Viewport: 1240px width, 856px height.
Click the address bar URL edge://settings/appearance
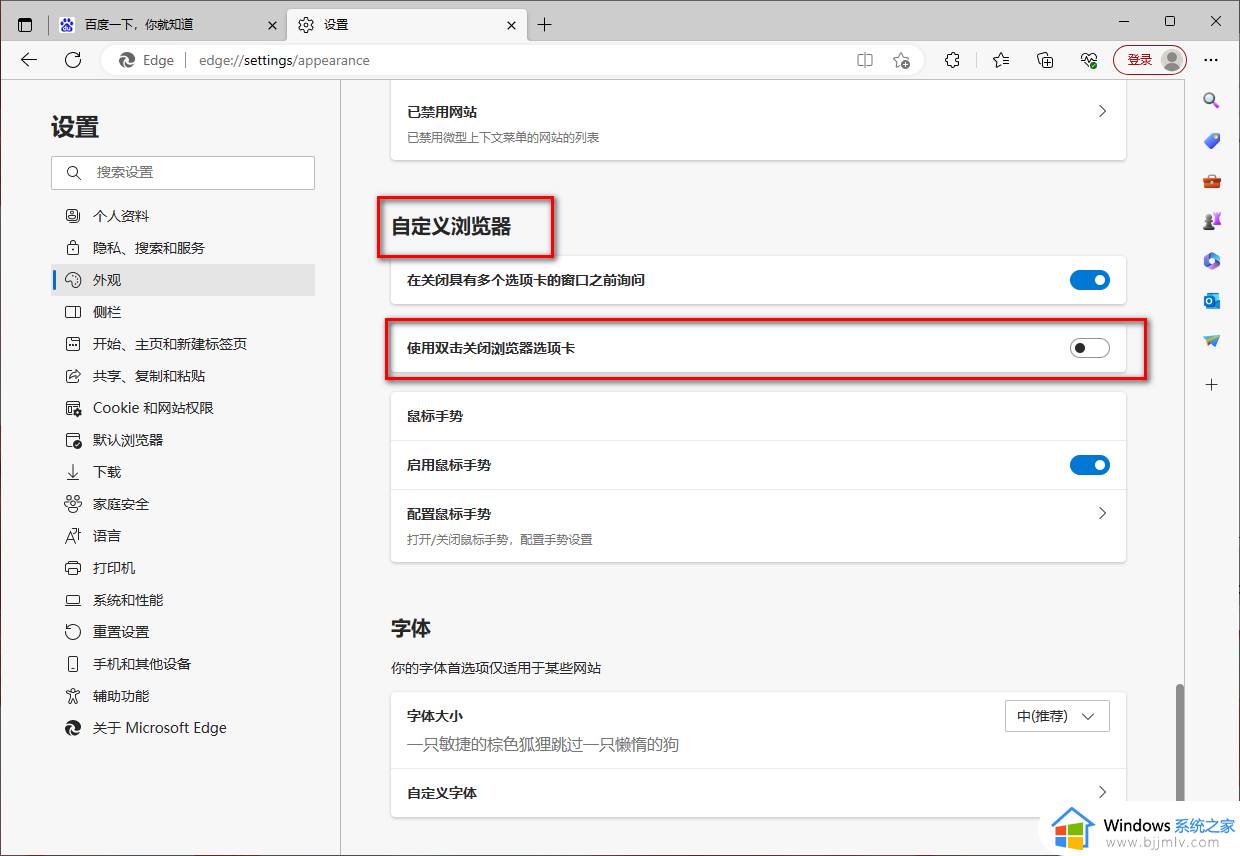284,60
